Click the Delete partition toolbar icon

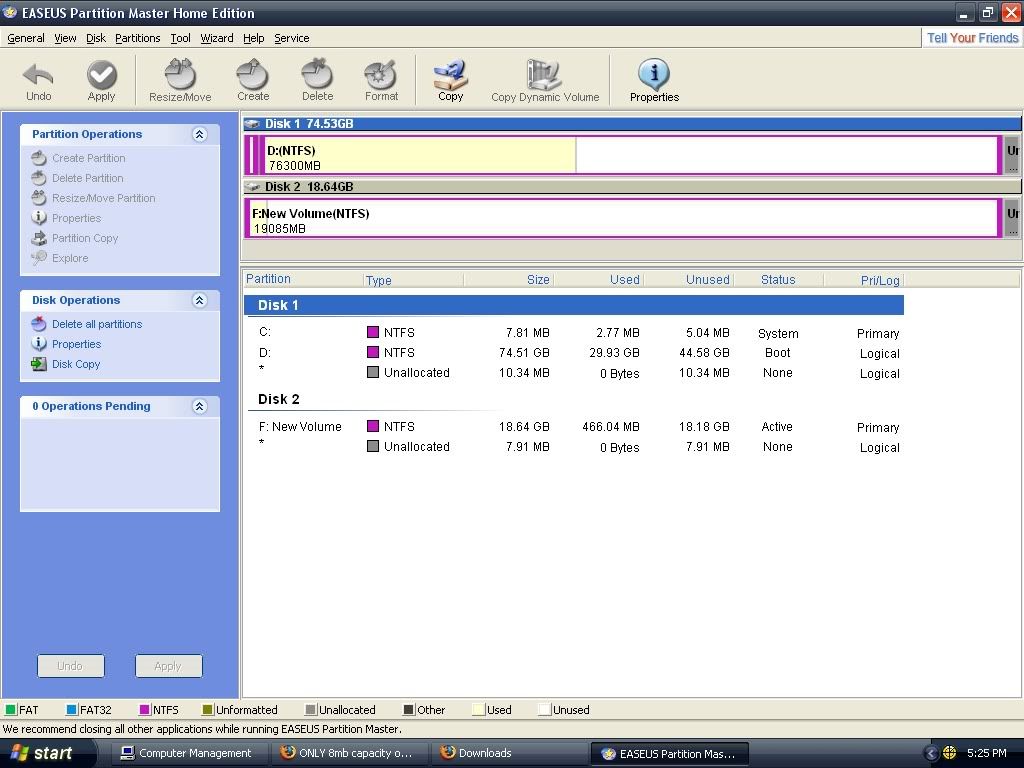click(x=317, y=74)
